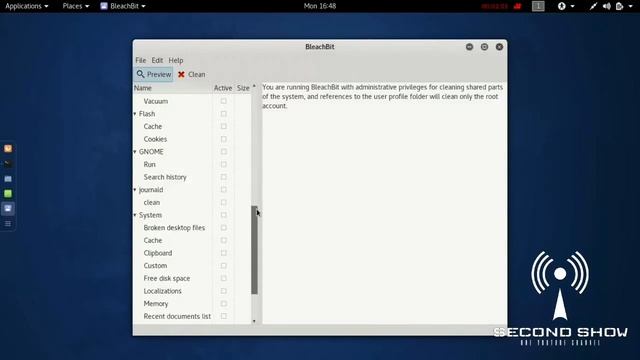The width and height of the screenshot is (640, 360).
Task: Enable the Free disk space checkbox
Action: click(x=224, y=278)
